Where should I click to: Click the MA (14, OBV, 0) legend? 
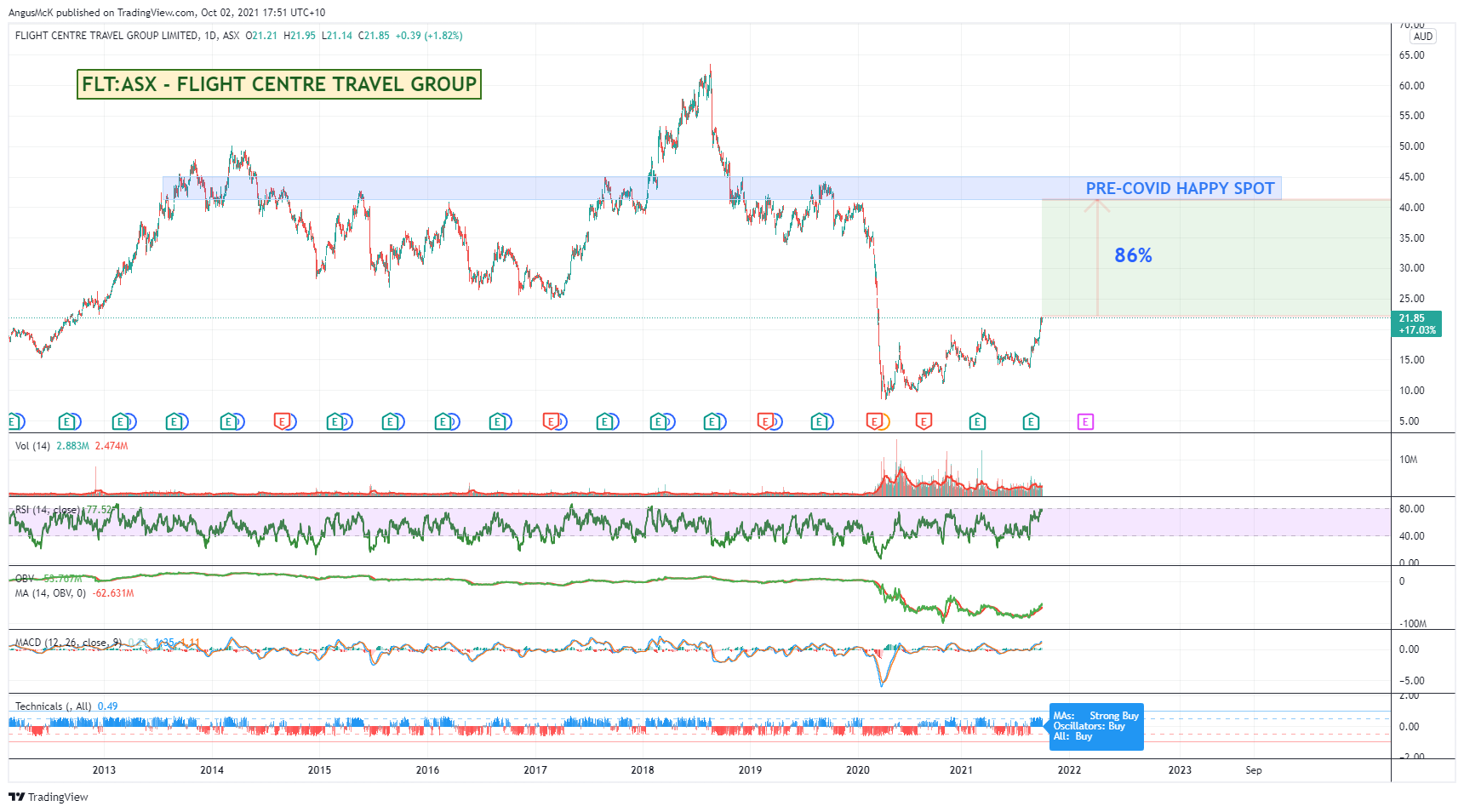[50, 593]
